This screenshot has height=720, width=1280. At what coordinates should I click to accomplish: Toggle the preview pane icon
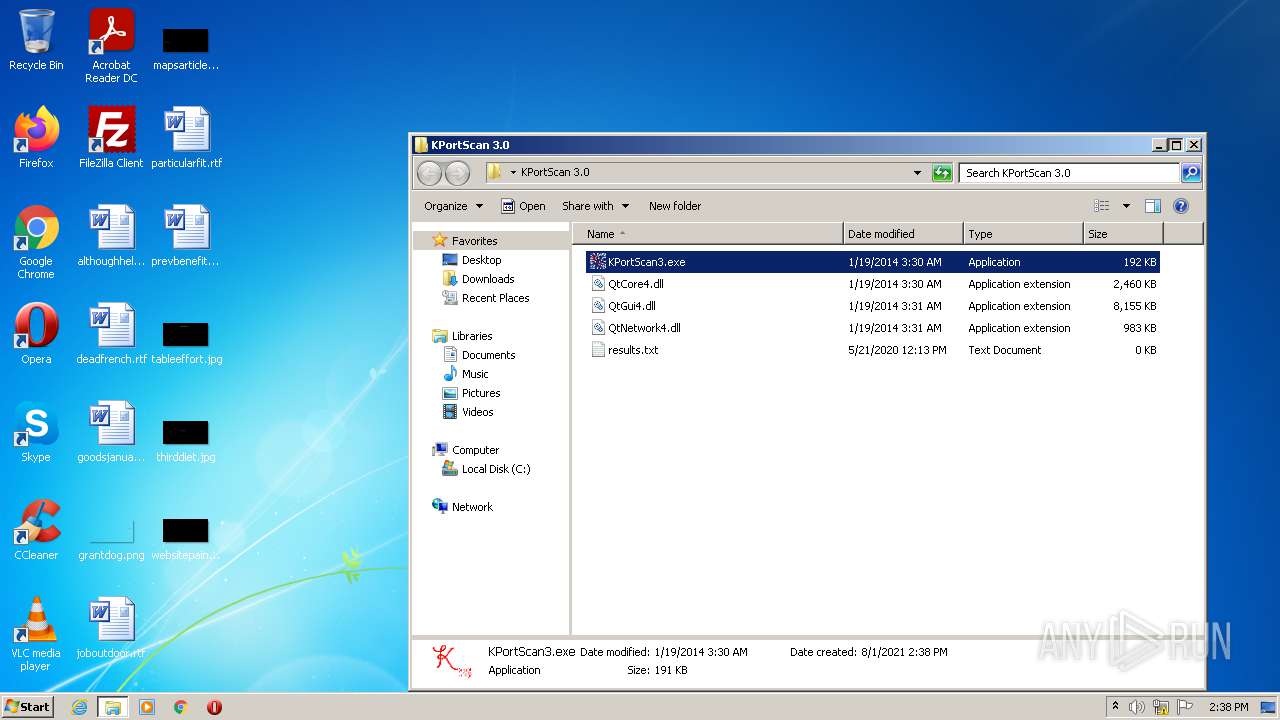(x=1152, y=206)
